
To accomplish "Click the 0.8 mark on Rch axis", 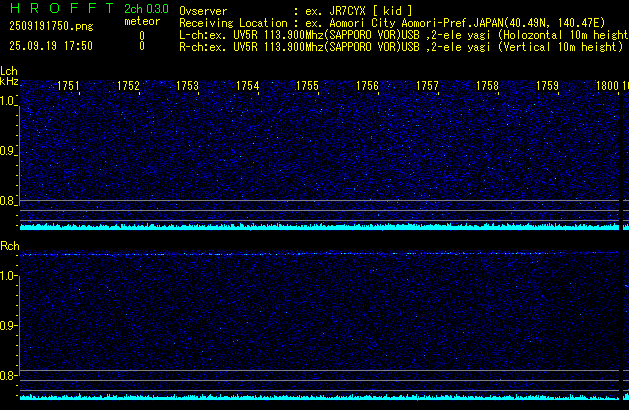I will pos(9,376).
